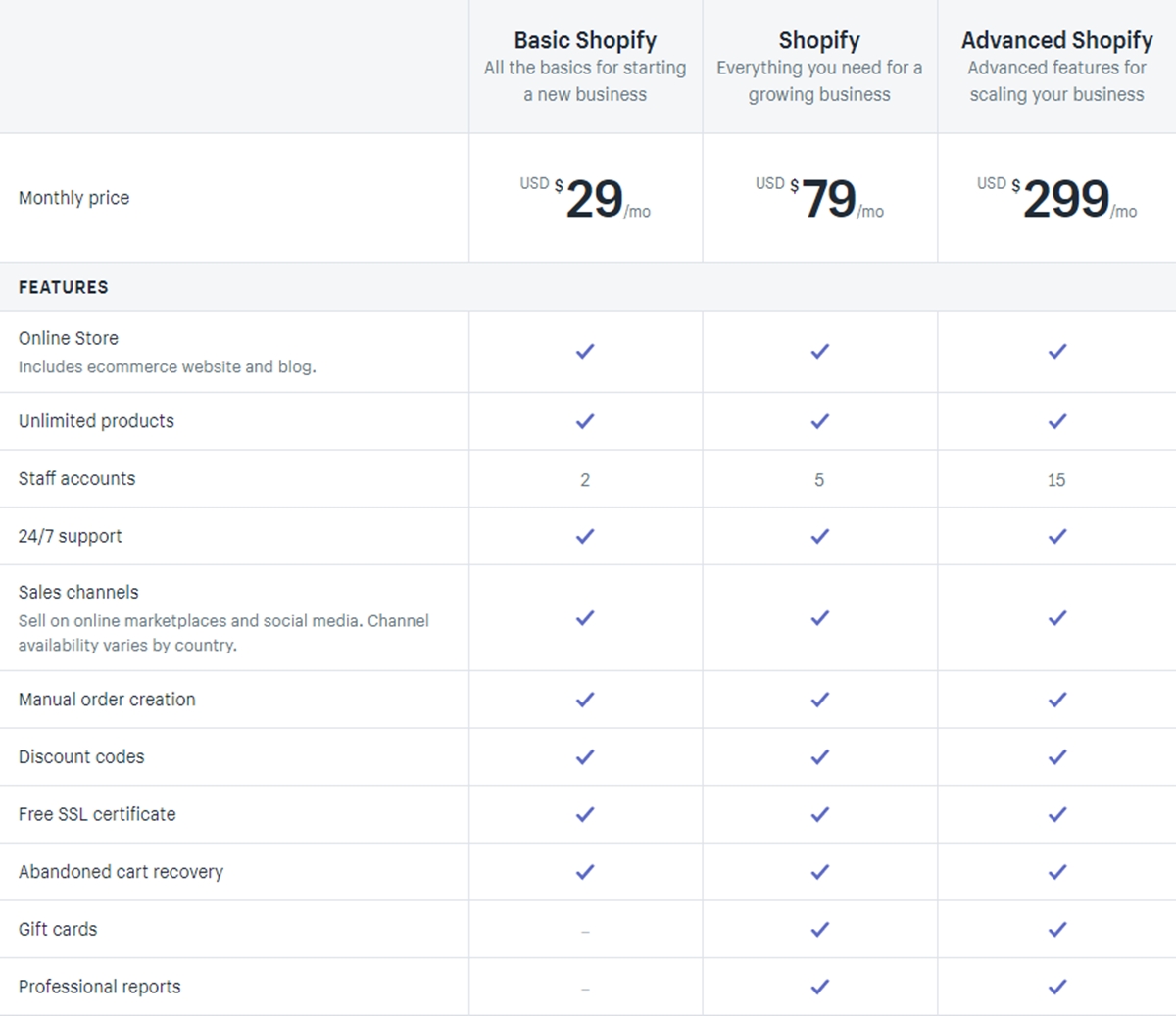Click Professional reports checkmark under Advanced Shopify
The width and height of the screenshot is (1176, 1016).
click(1056, 987)
